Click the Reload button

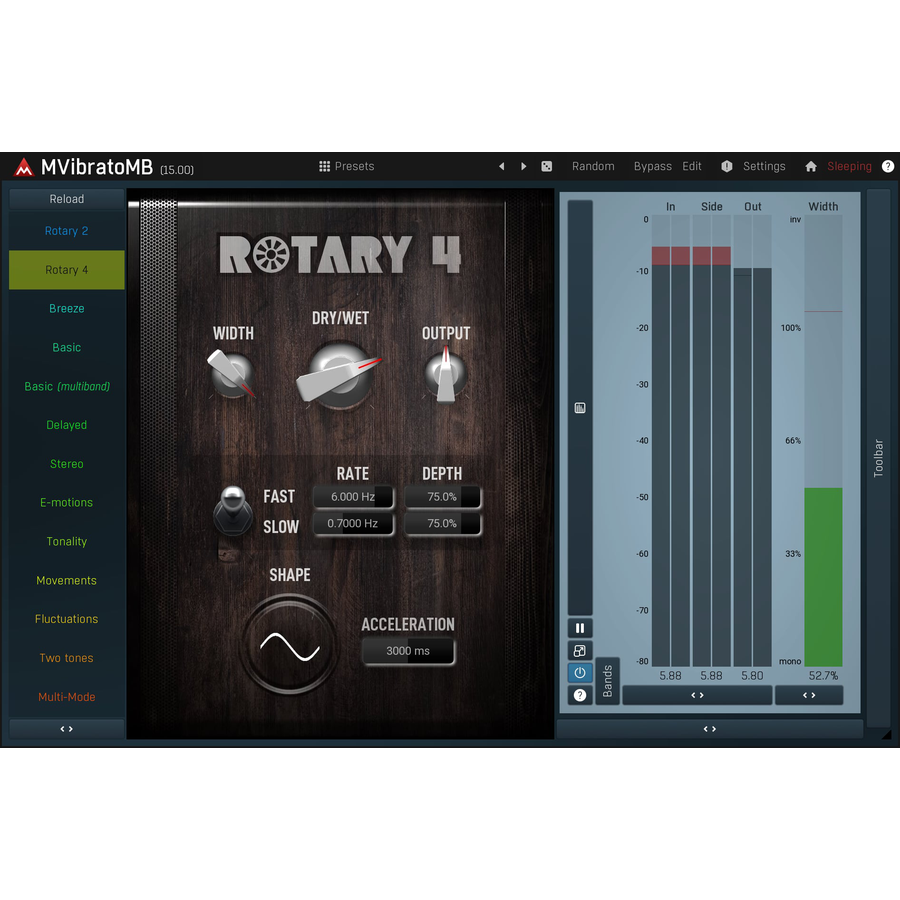(x=67, y=199)
